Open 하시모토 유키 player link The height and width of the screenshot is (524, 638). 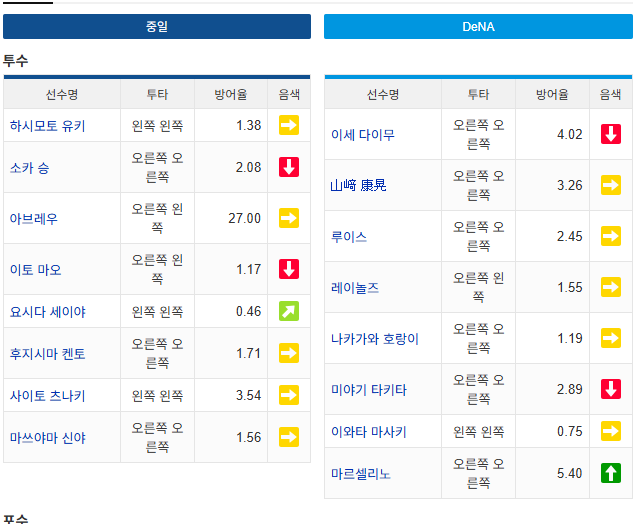[x=48, y=126]
